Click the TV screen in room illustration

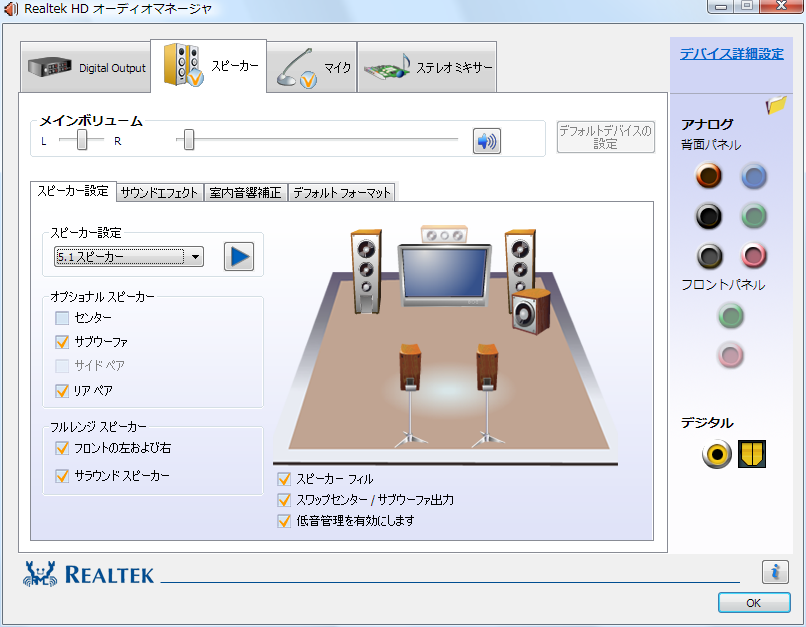click(x=445, y=274)
